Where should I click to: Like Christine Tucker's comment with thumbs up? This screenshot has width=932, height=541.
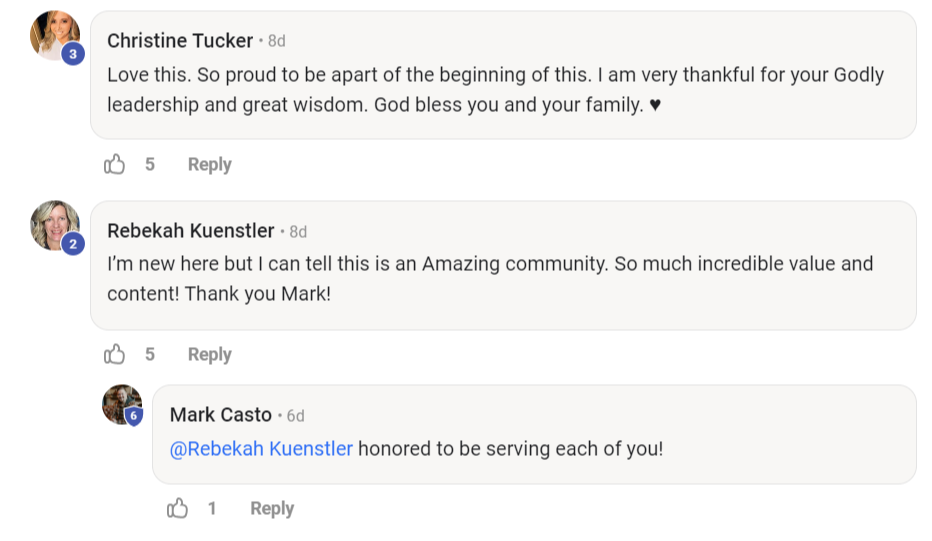tap(115, 164)
